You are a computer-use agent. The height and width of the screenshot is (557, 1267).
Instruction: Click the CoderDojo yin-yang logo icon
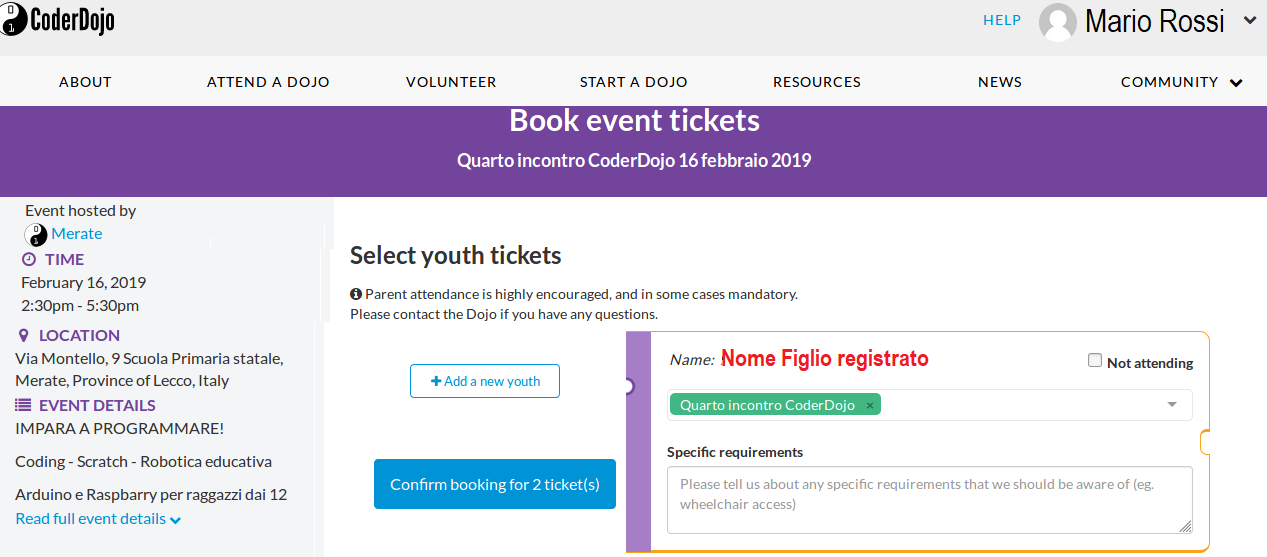(x=13, y=19)
